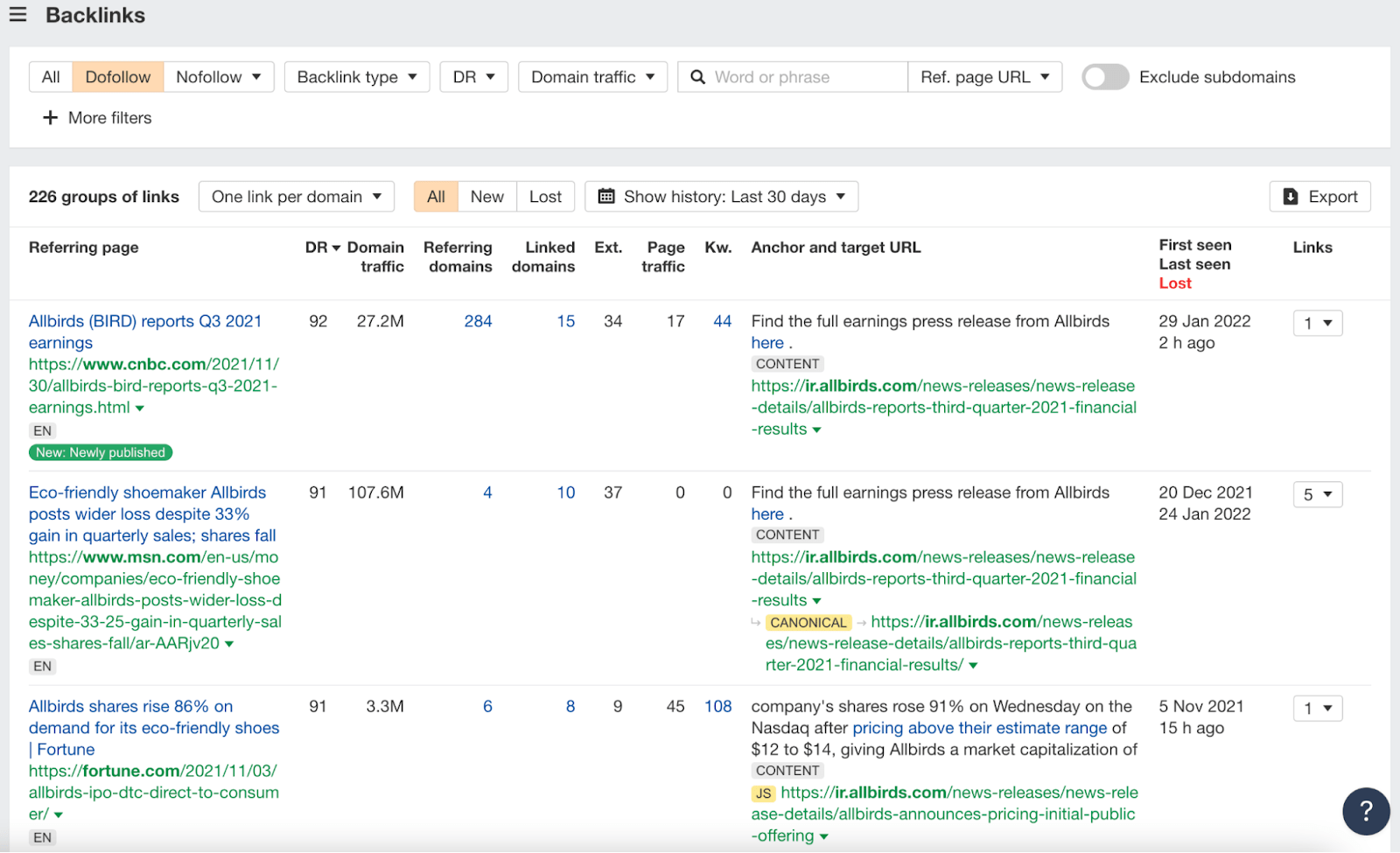Select the New tab
This screenshot has height=853, width=1400.
point(486,196)
